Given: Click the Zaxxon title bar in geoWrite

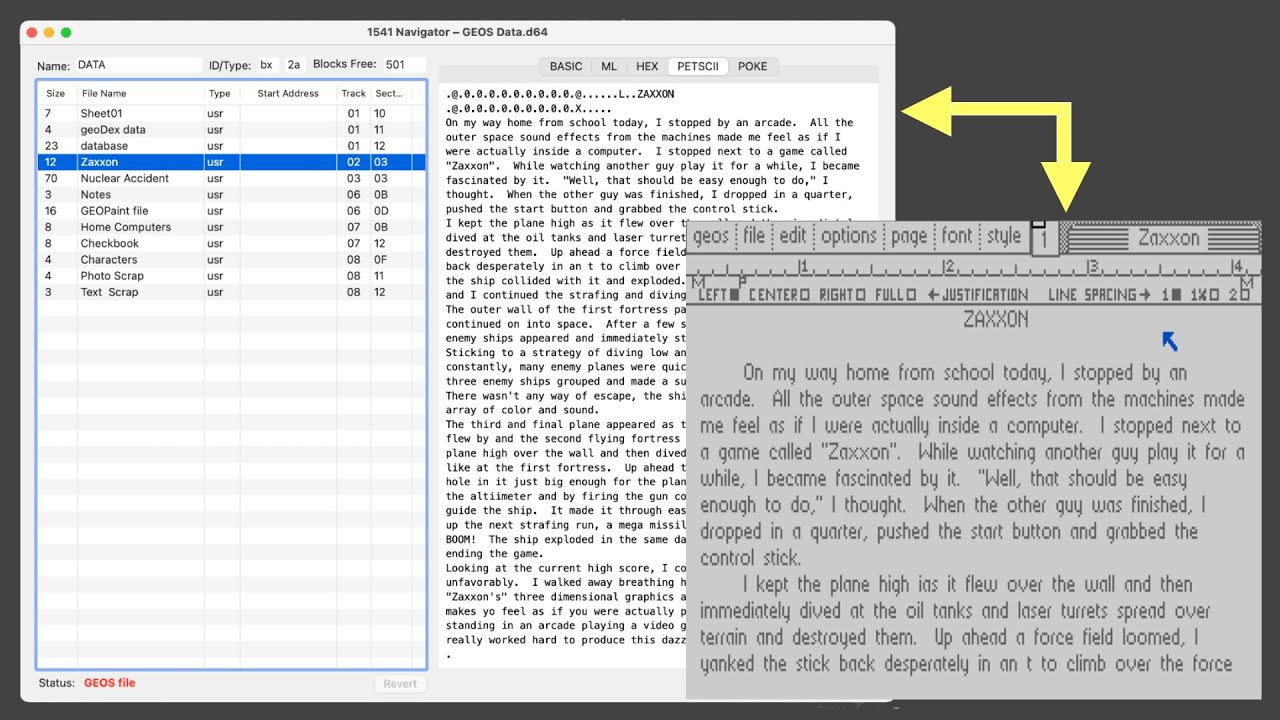Looking at the screenshot, I should coord(1163,238).
